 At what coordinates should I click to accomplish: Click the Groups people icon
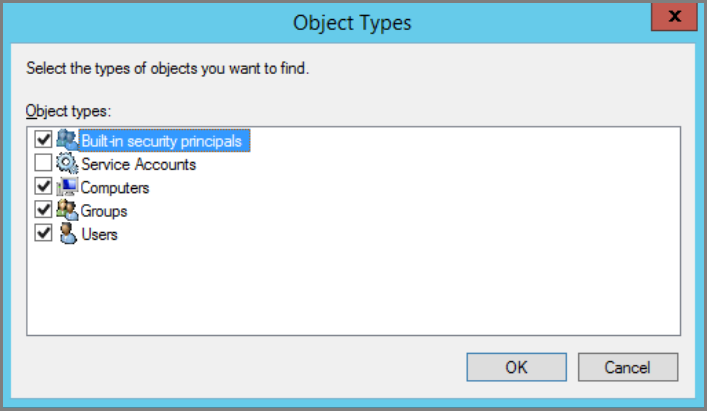(x=67, y=210)
